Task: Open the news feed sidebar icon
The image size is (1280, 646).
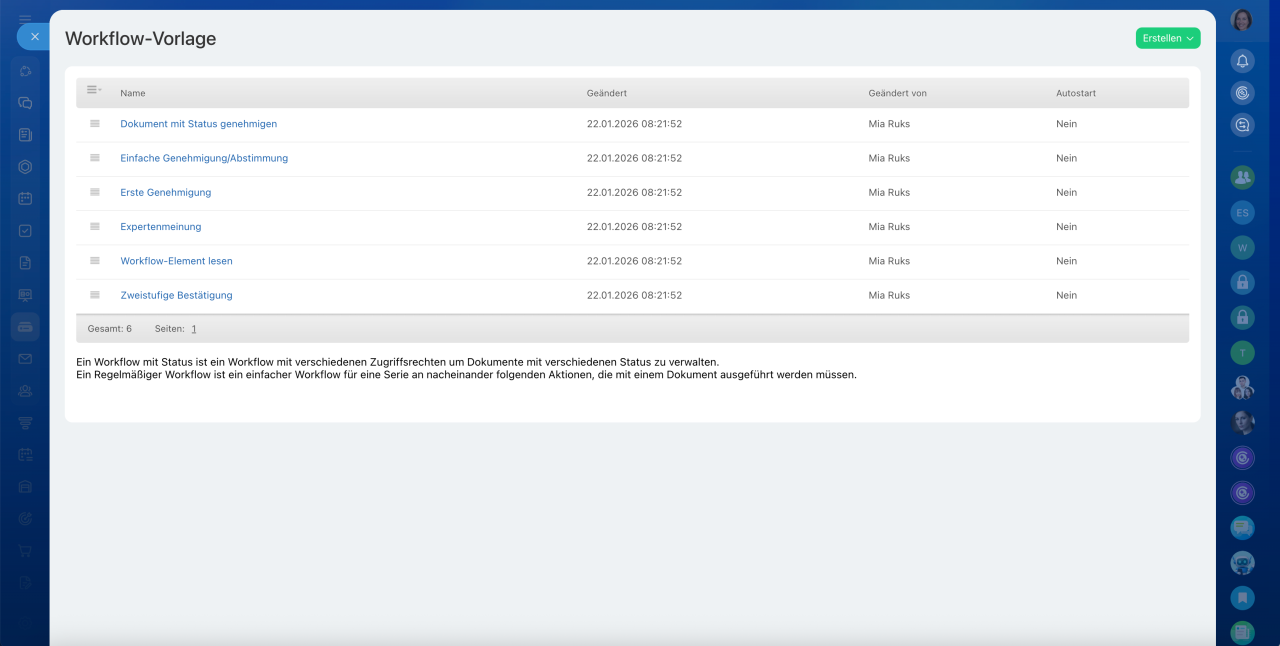Action: pos(25,134)
